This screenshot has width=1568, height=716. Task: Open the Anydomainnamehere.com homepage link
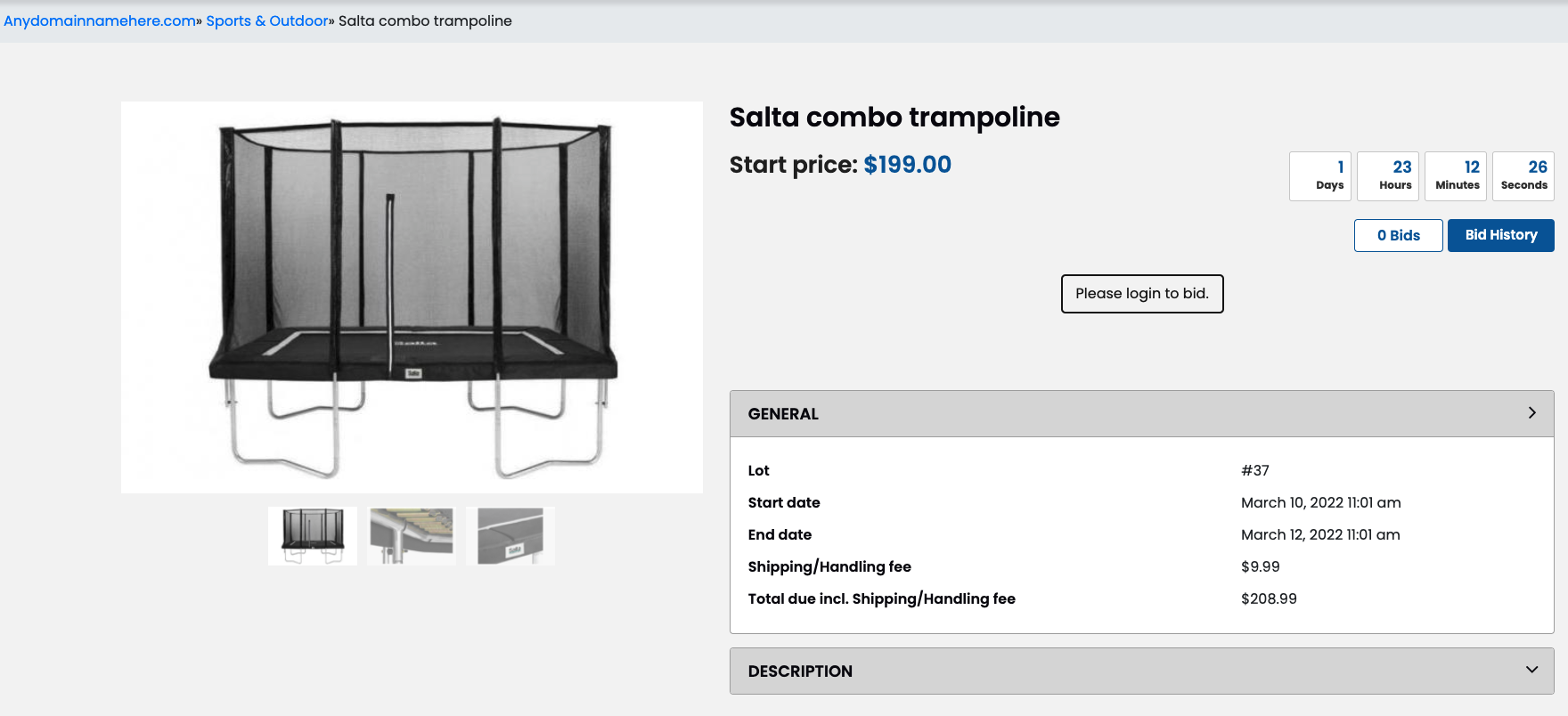click(98, 20)
